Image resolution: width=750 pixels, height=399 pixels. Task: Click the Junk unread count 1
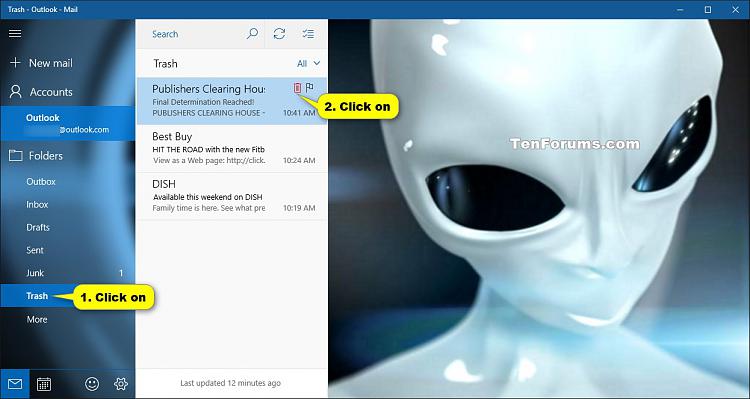[121, 273]
